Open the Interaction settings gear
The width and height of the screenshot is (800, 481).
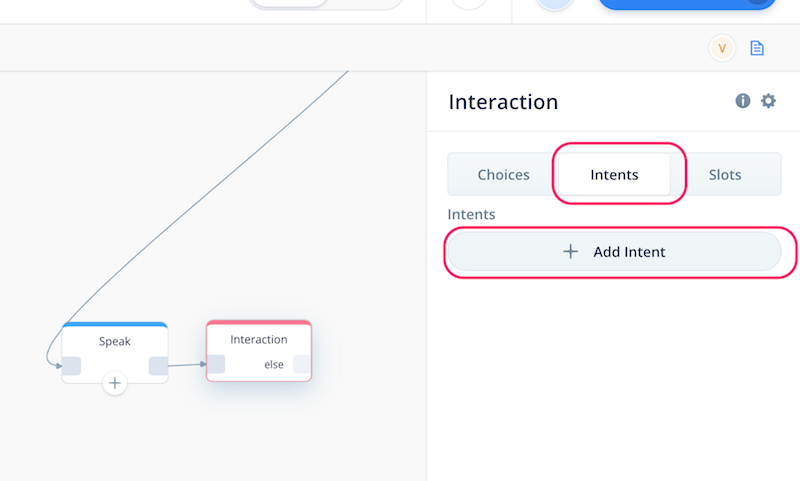(768, 101)
